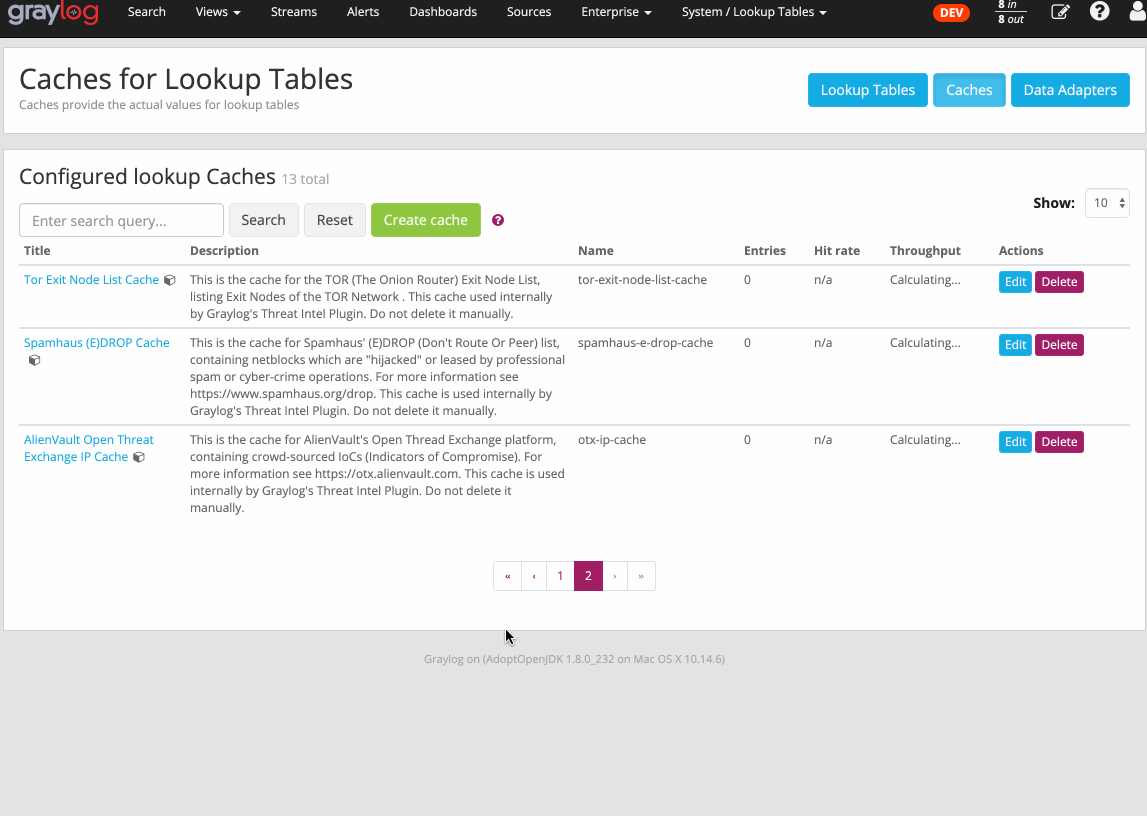1147x816 pixels.
Task: Open the Show page size selector
Action: (1107, 203)
